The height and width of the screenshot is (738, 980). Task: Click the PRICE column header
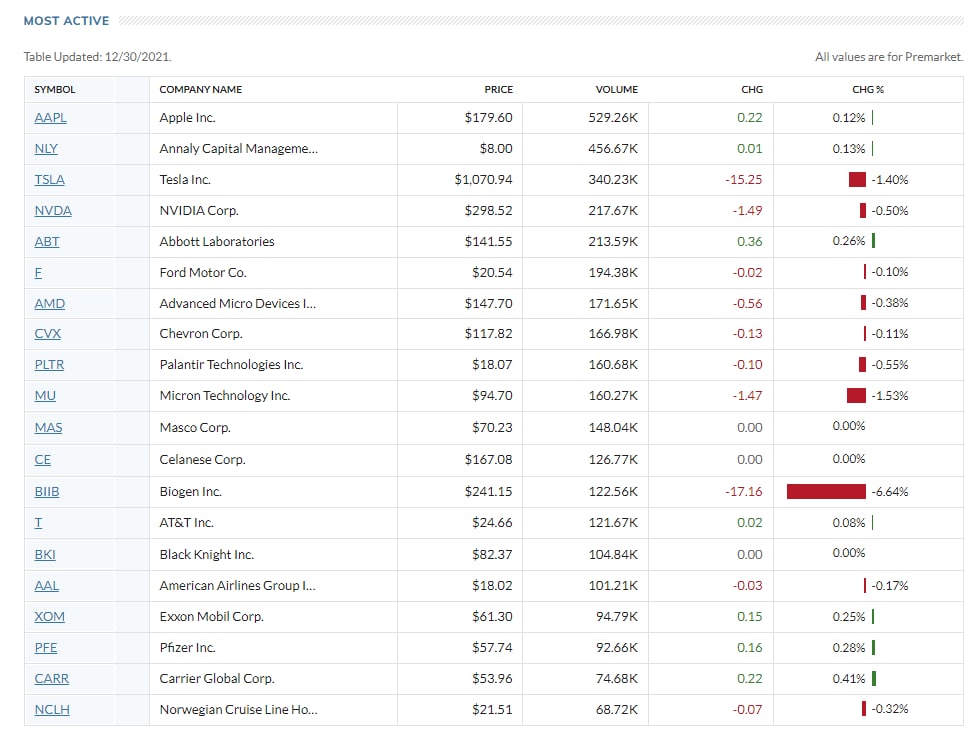point(498,89)
